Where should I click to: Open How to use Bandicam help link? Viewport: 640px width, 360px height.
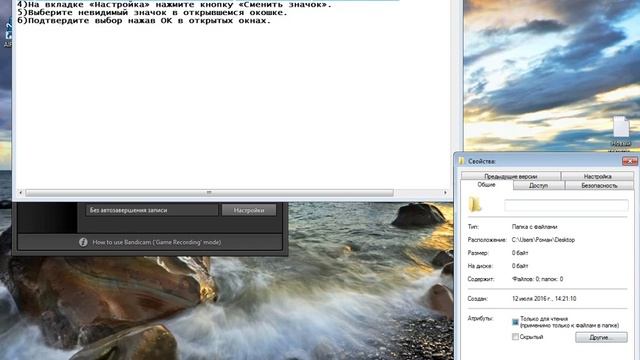coord(157,242)
